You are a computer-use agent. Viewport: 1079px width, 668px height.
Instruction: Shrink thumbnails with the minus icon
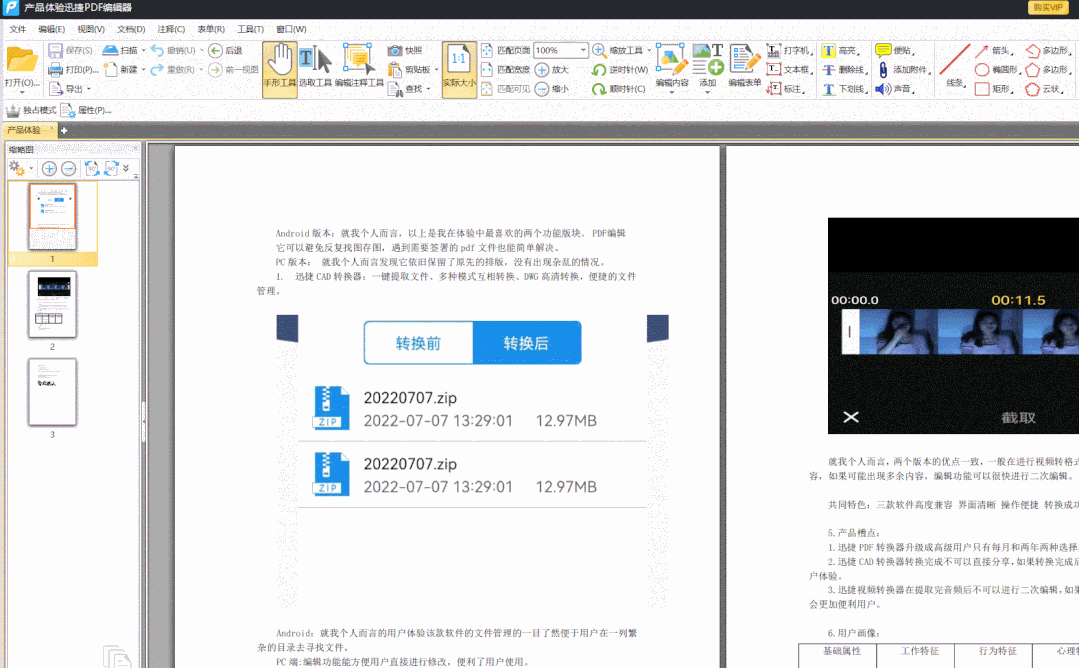coord(68,169)
